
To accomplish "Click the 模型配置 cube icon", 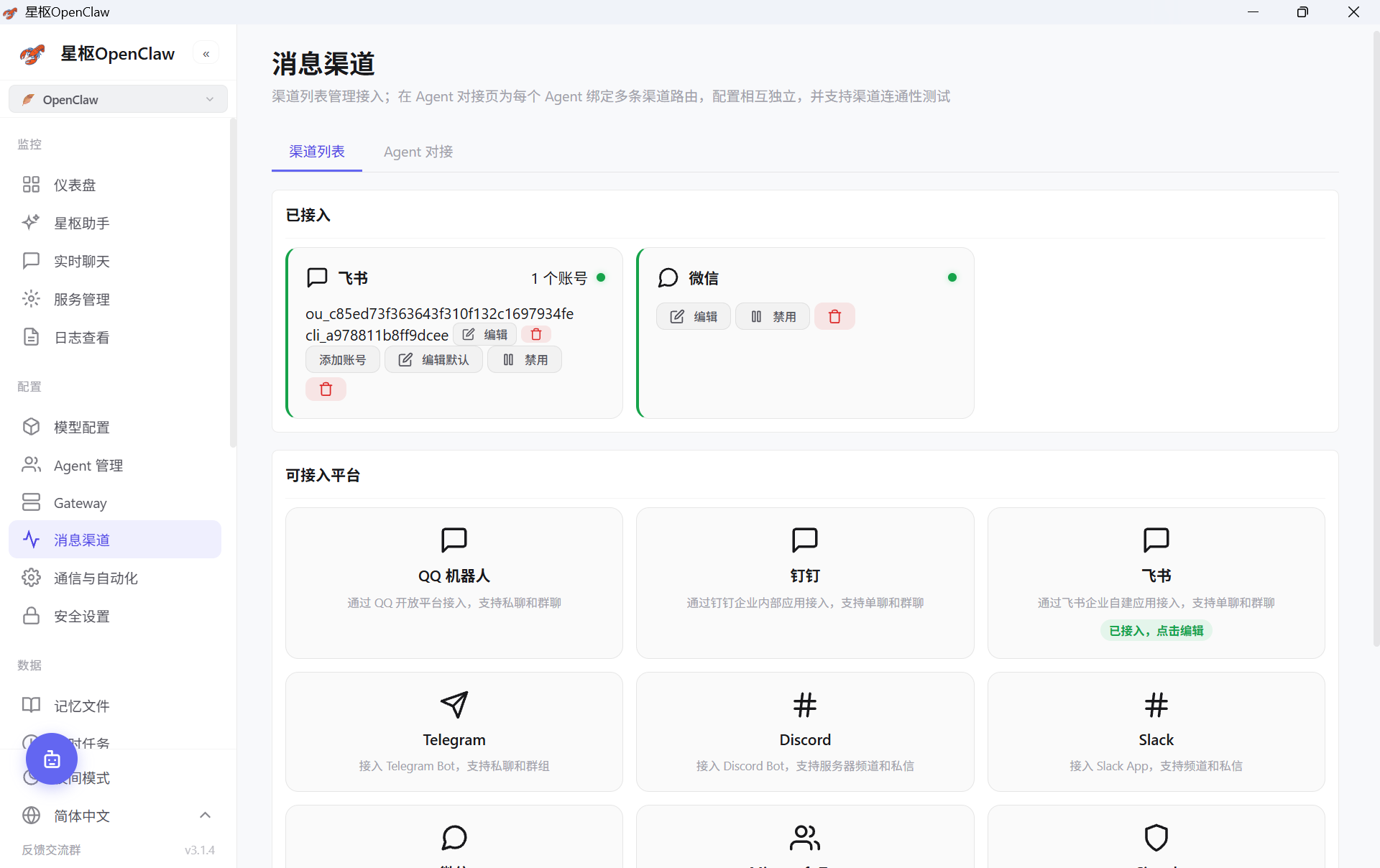I will [x=31, y=427].
